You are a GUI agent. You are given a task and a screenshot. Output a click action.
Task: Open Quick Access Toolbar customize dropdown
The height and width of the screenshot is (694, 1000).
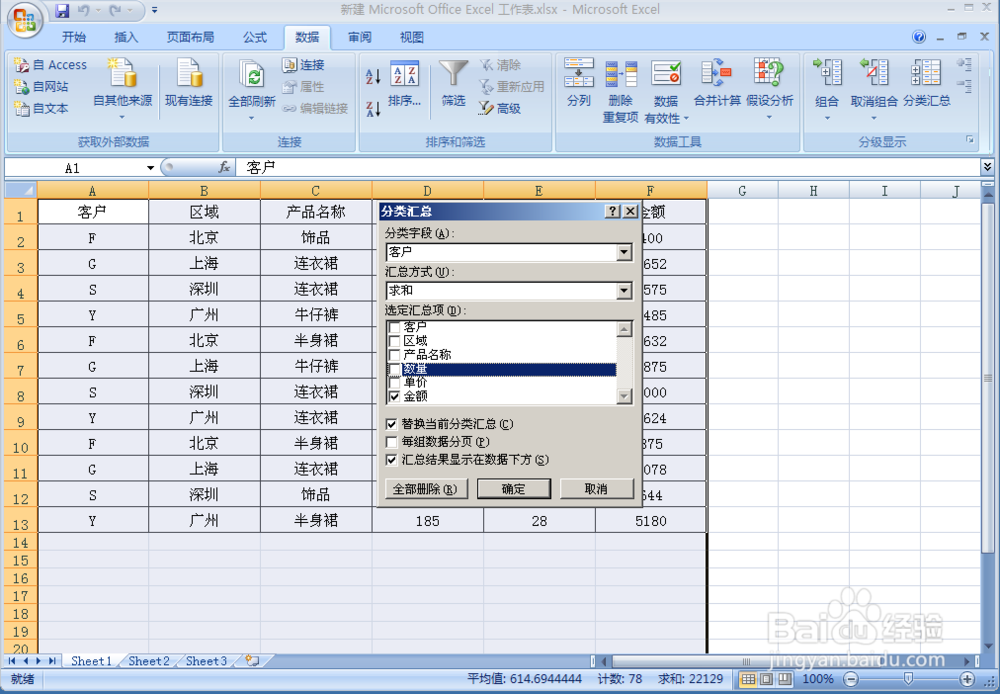(x=154, y=10)
